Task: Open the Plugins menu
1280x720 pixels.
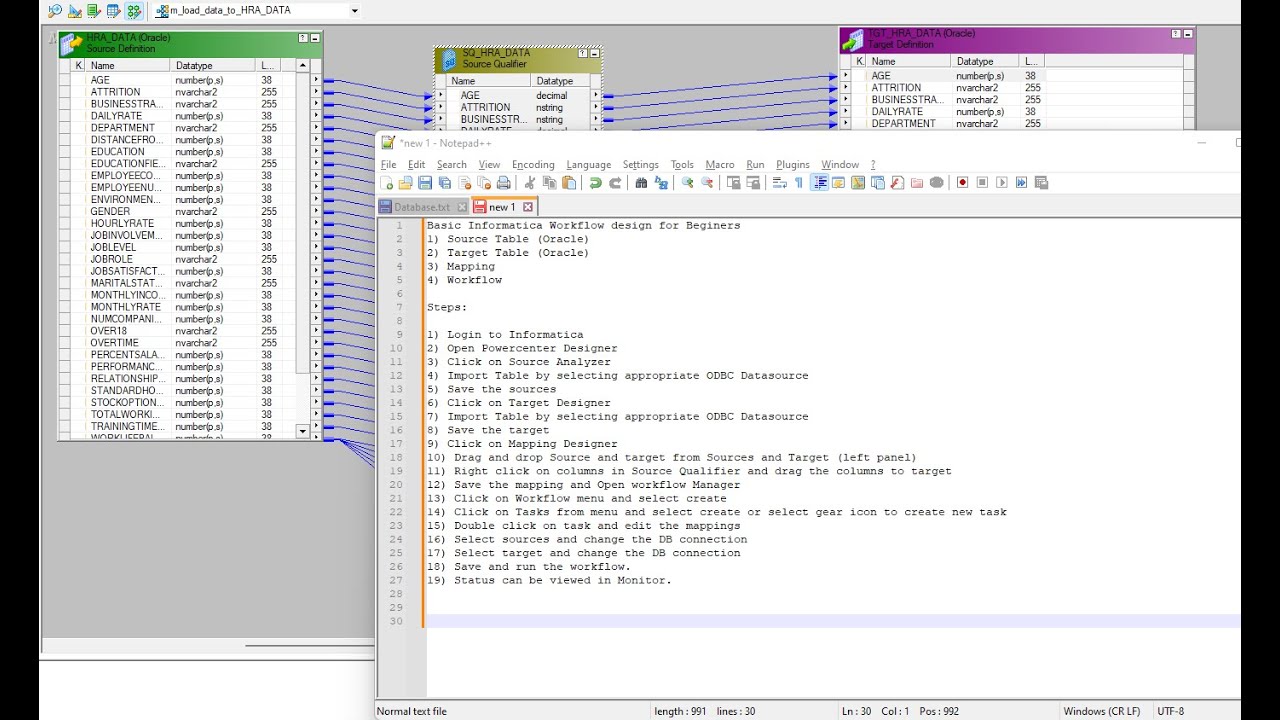Action: (x=793, y=164)
